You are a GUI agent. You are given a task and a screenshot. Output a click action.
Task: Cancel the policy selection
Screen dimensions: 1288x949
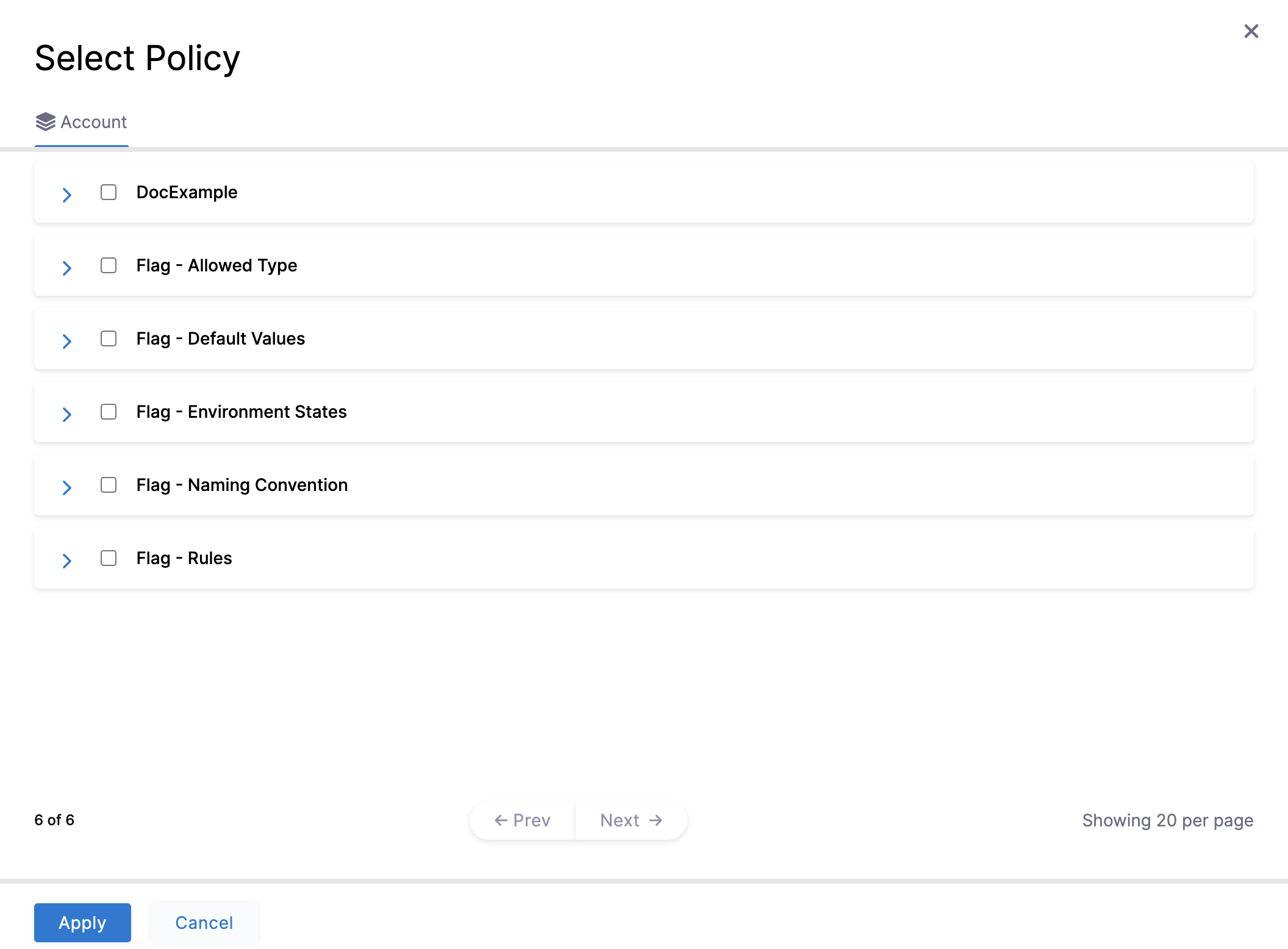204,923
